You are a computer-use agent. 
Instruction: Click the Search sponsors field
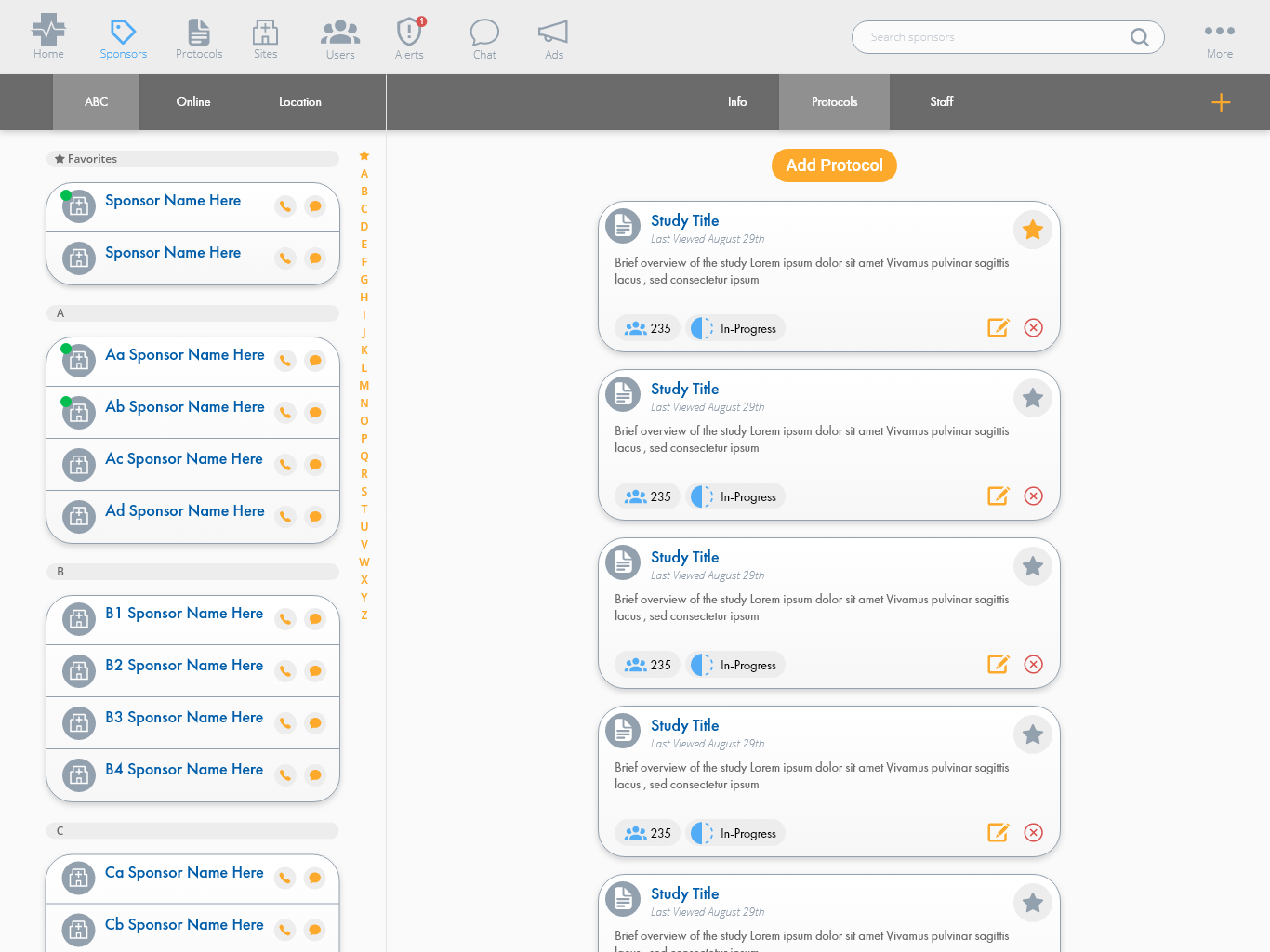(x=995, y=37)
